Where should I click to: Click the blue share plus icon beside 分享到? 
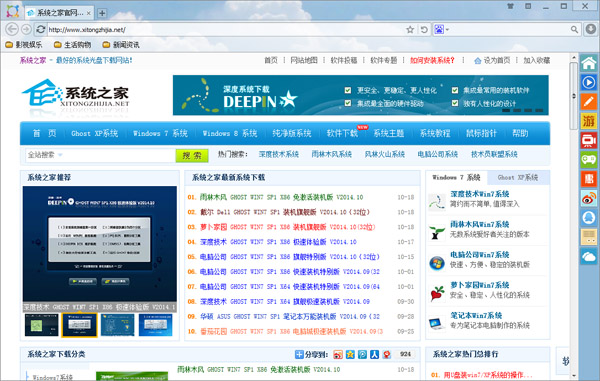[x=299, y=355]
